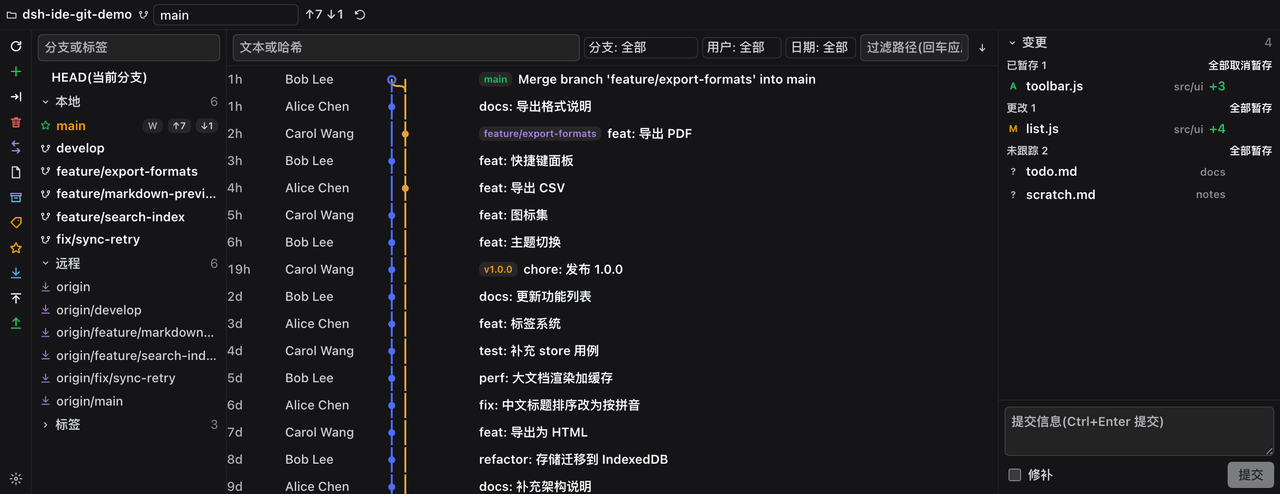
Task: Click the A status icon for toolbar.js
Action: tap(1013, 86)
